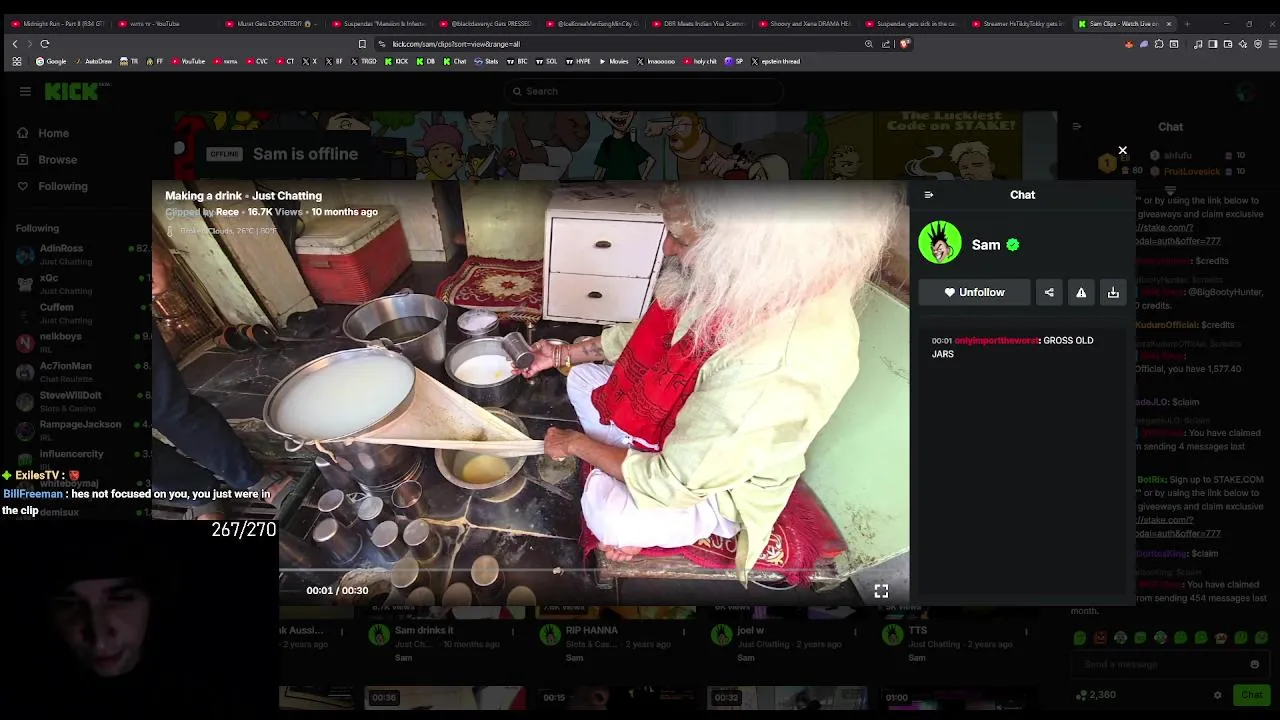Open the emoji picker in message box
Viewport: 1280px width, 720px height.
pos(1254,664)
